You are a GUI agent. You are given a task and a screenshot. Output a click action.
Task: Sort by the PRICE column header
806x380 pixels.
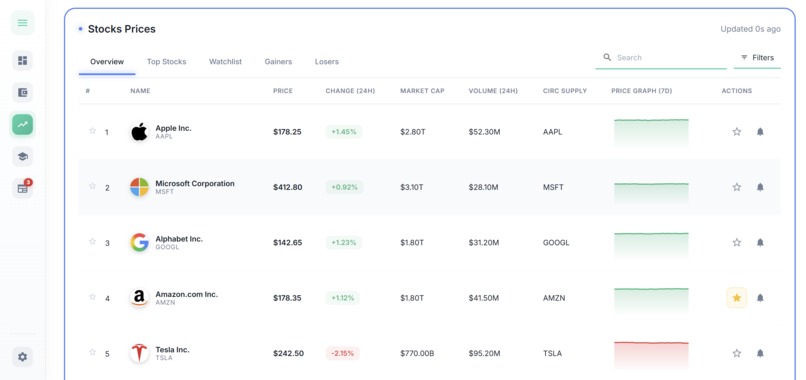pyautogui.click(x=283, y=91)
